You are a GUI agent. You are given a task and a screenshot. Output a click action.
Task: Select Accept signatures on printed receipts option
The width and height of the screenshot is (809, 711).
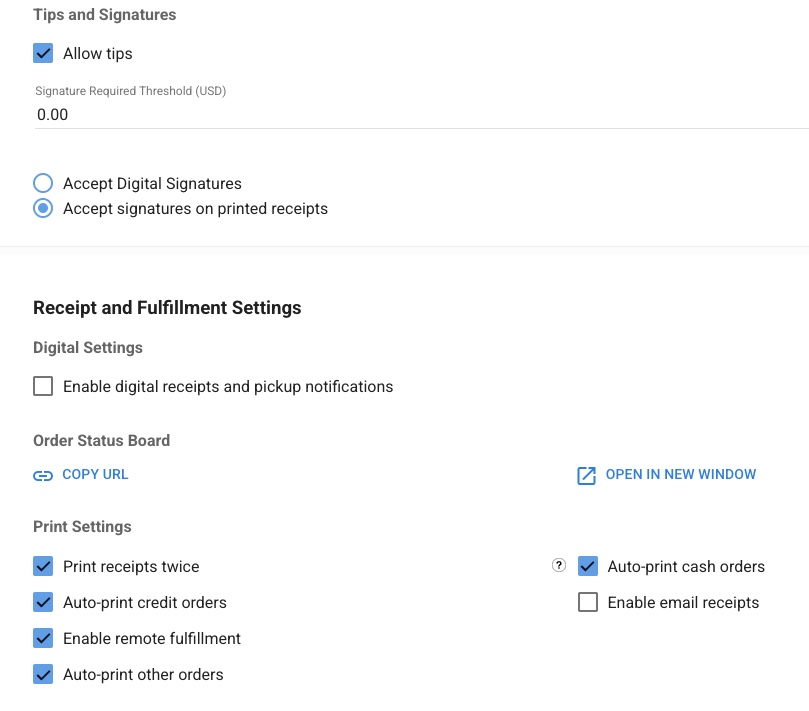click(x=43, y=208)
